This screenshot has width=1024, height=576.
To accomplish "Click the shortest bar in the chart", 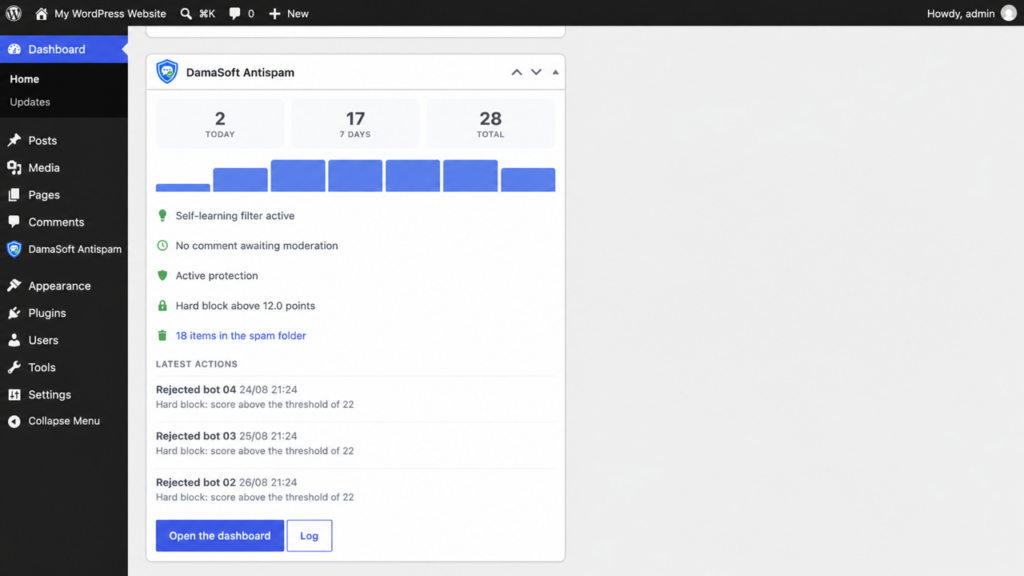I will tap(183, 187).
